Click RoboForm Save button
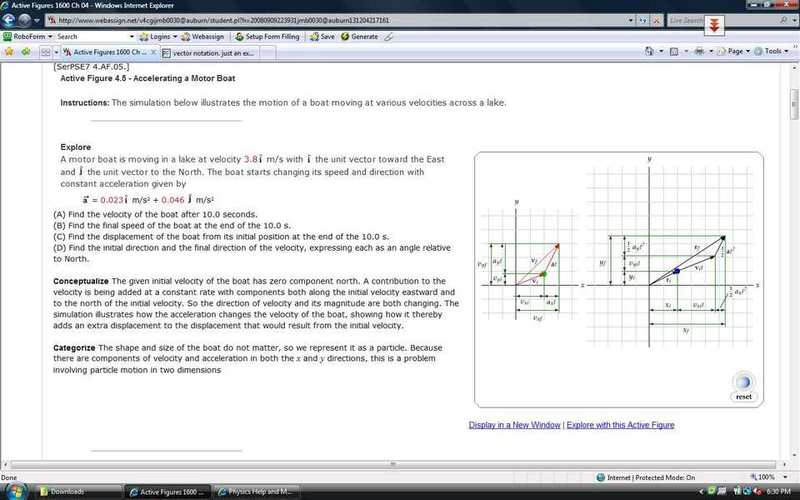 click(x=322, y=37)
